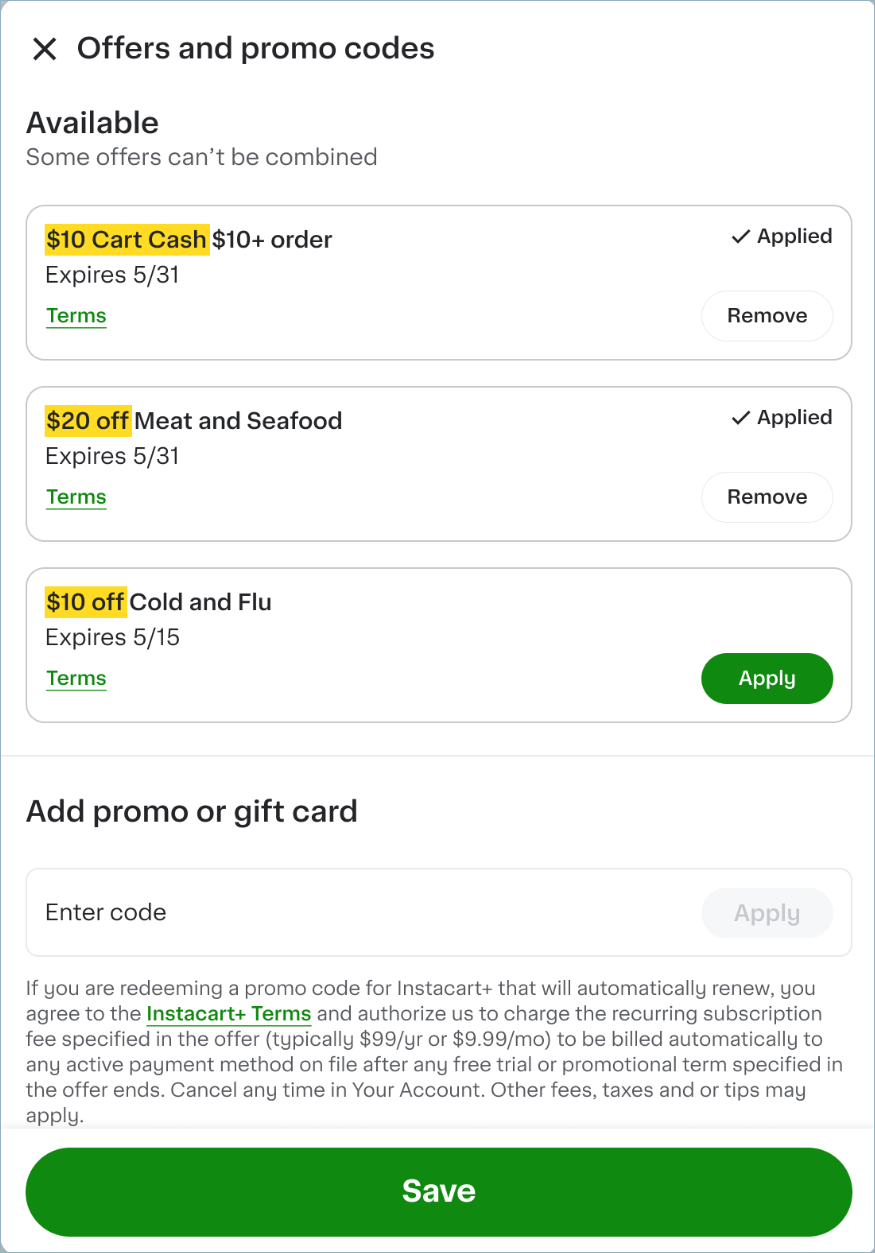
Task: Remove the $20 off Meat and Seafood offer
Action: coord(766,496)
